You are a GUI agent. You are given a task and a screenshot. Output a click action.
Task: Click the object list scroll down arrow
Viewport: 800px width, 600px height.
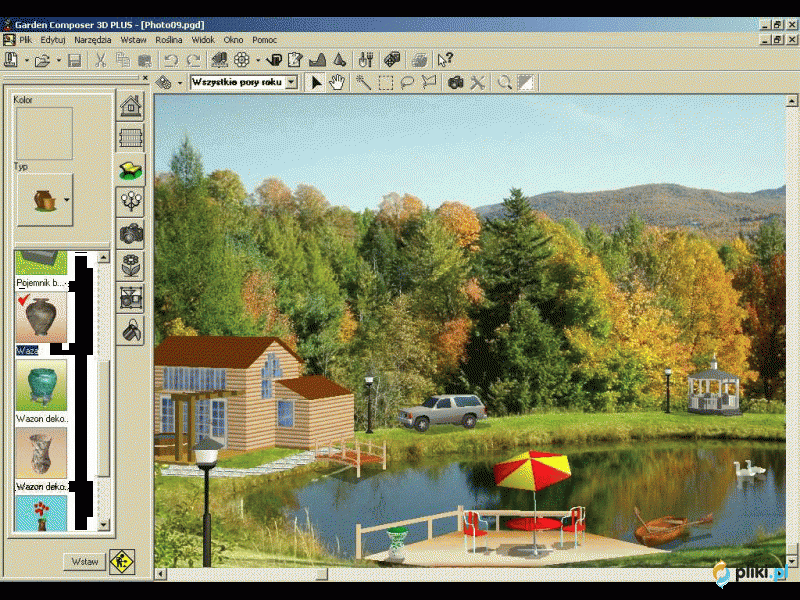[x=104, y=524]
